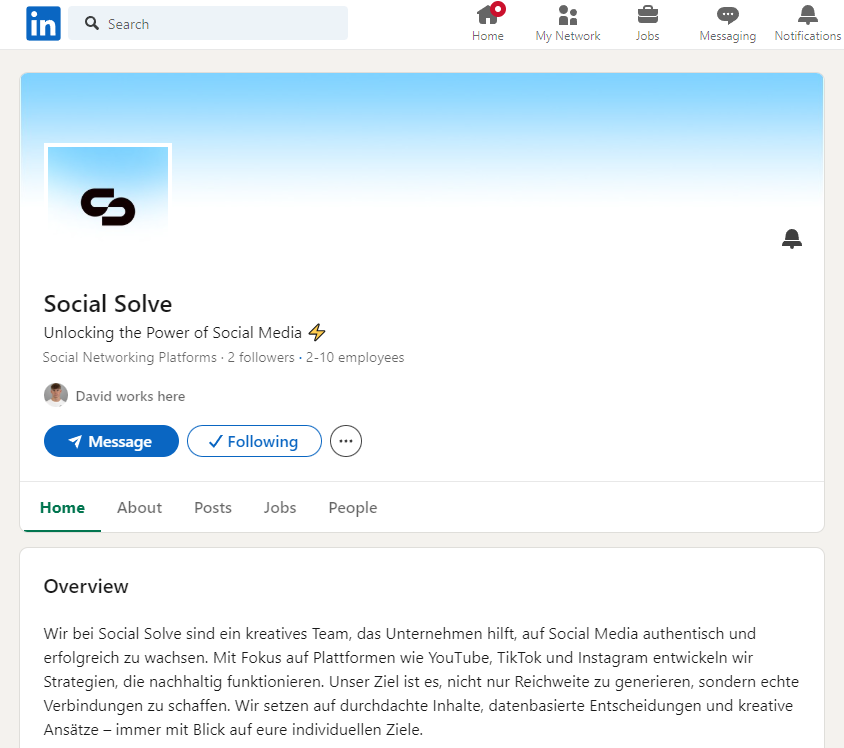Open 'David works here' link
The height and width of the screenshot is (748, 844).
coord(130,396)
